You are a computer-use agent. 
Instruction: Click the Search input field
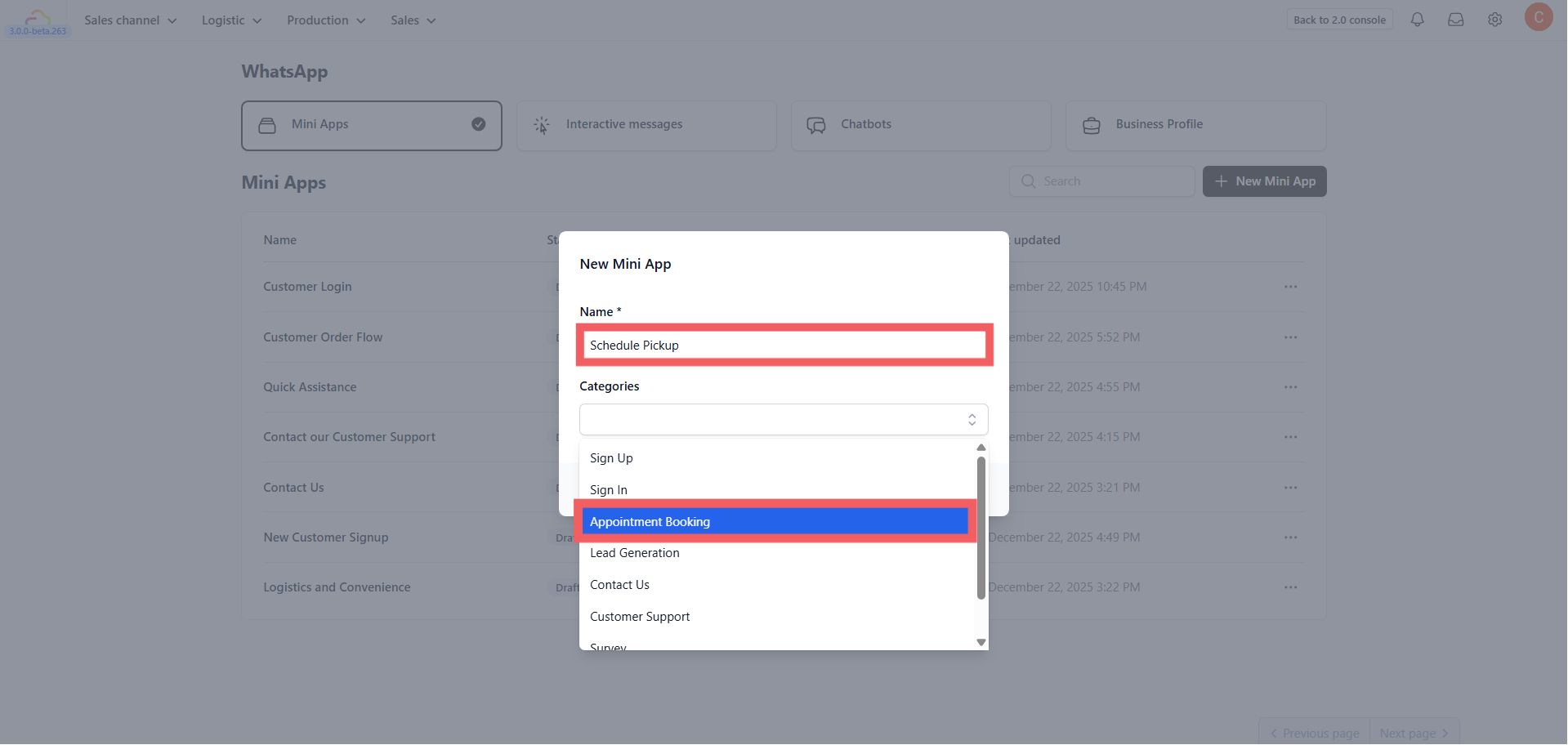pyautogui.click(x=1101, y=181)
